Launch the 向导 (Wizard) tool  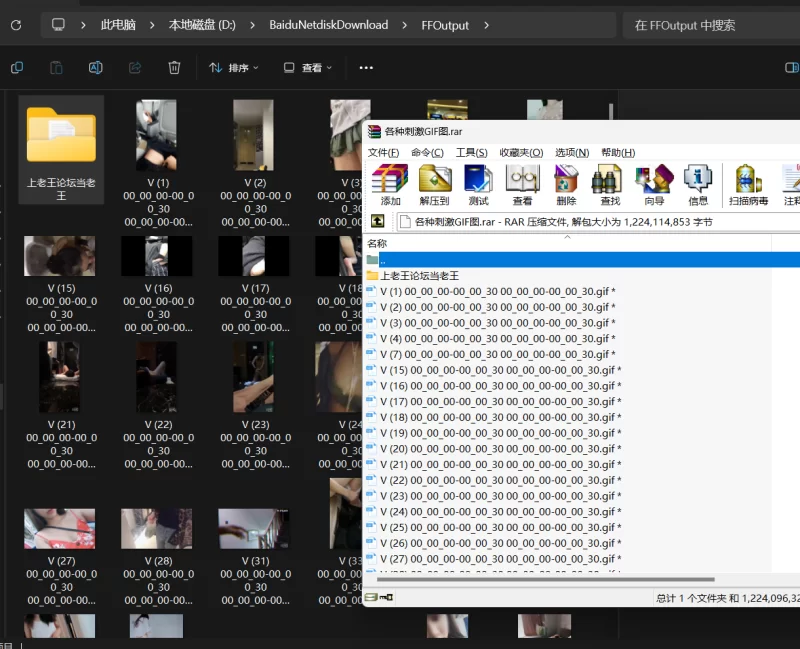(654, 184)
